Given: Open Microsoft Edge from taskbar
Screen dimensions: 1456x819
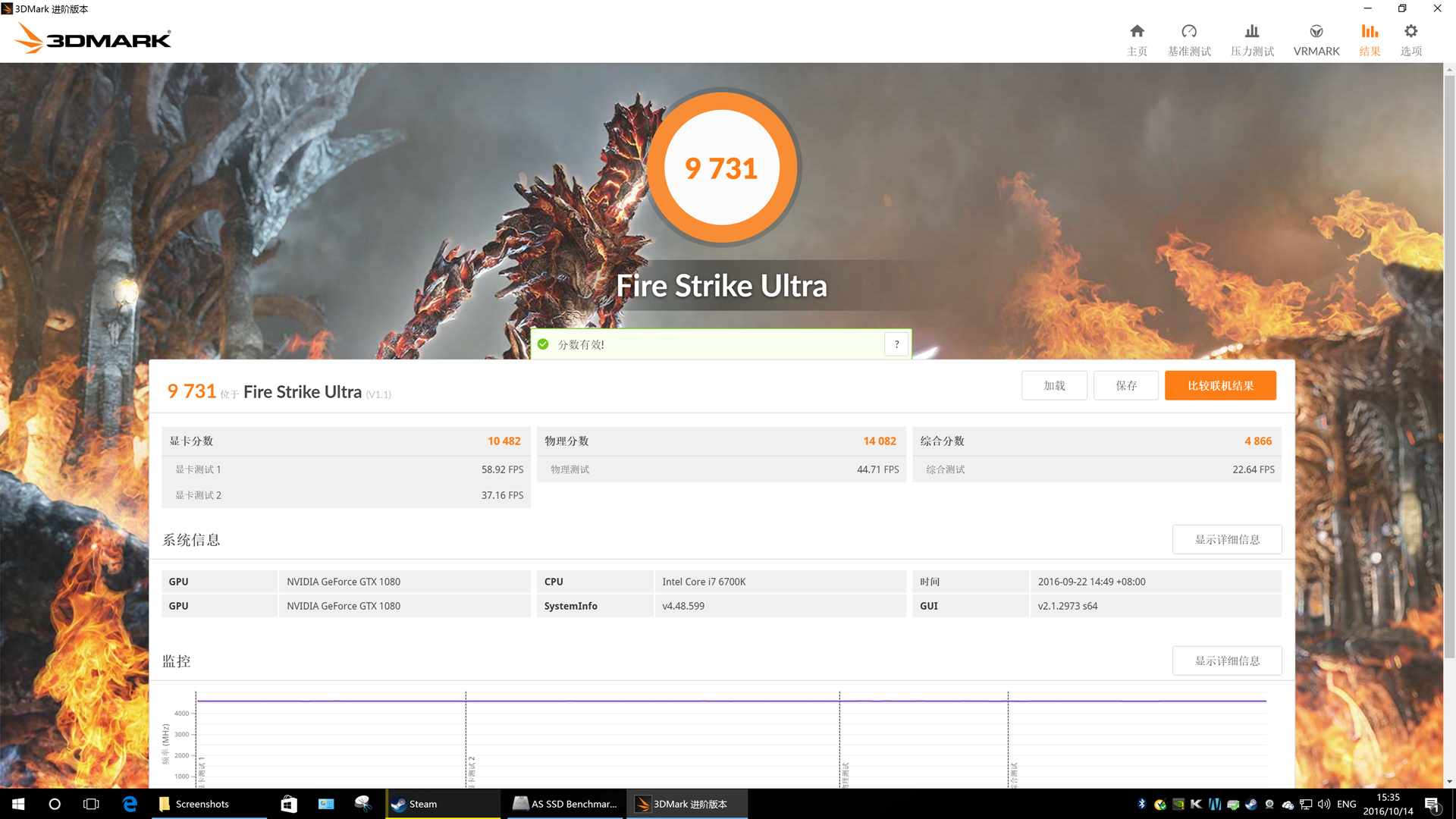Looking at the screenshot, I should pos(130,804).
